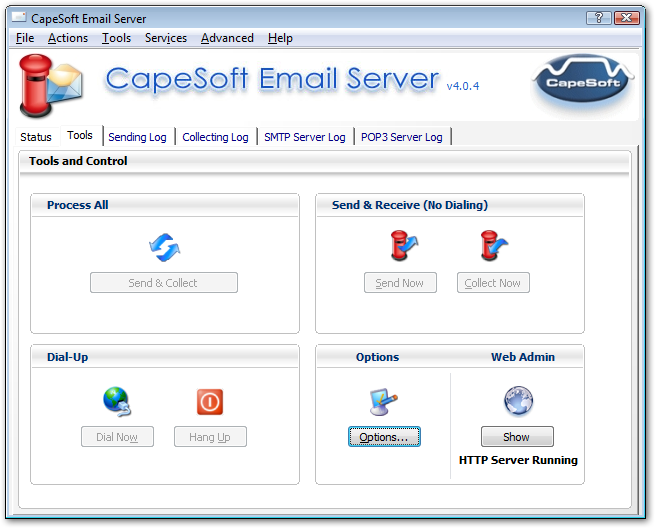Switch to the Status tab

(x=36, y=137)
